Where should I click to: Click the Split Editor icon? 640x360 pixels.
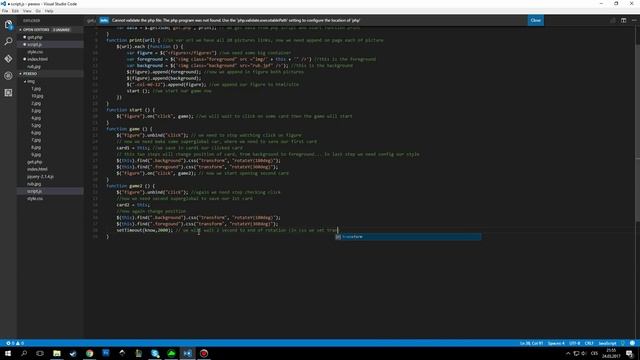[623, 20]
